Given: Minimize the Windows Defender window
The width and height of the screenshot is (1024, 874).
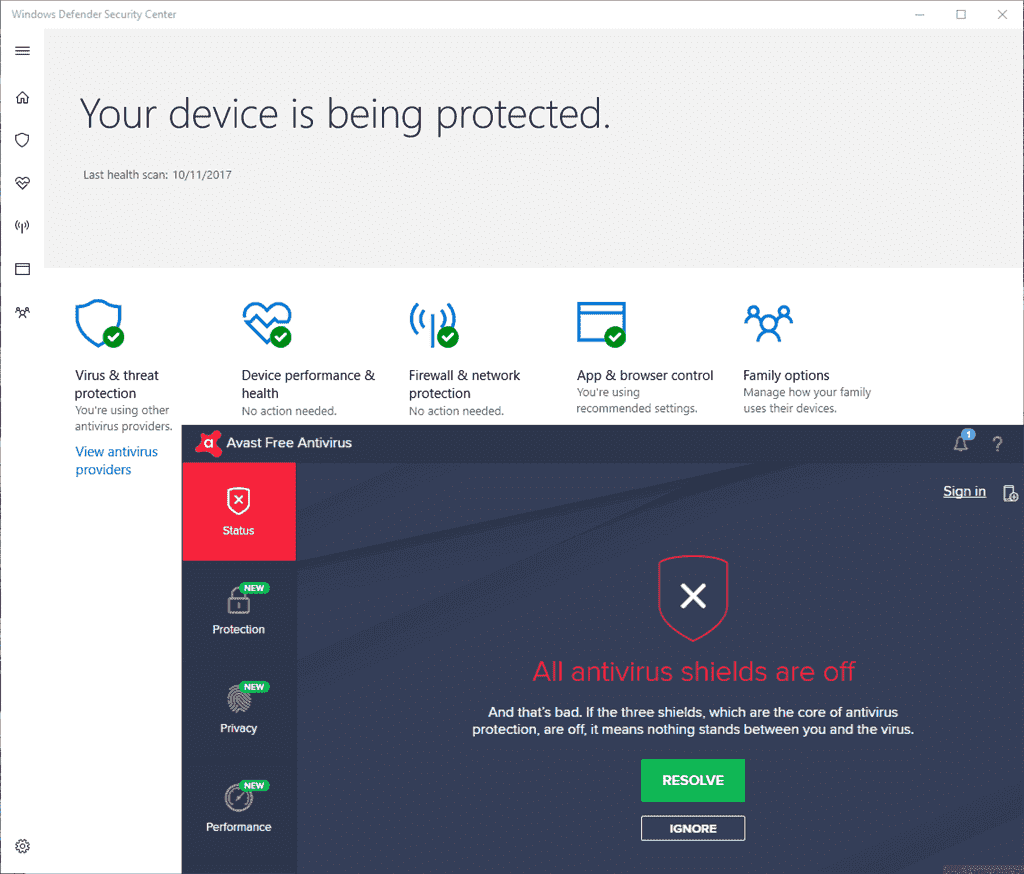Looking at the screenshot, I should pos(920,14).
